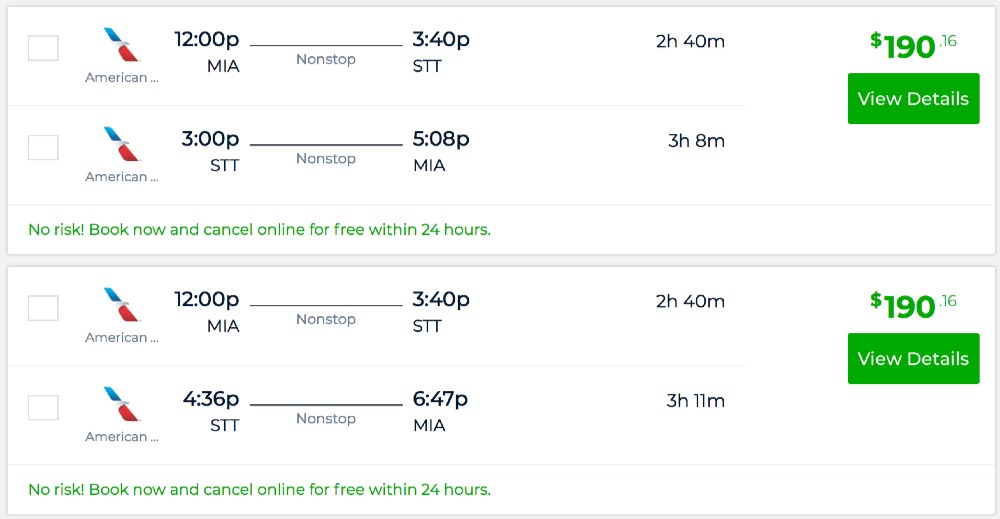Check the 12:00p MIA flight in first itinerary
The width and height of the screenshot is (1000, 519).
(43, 48)
